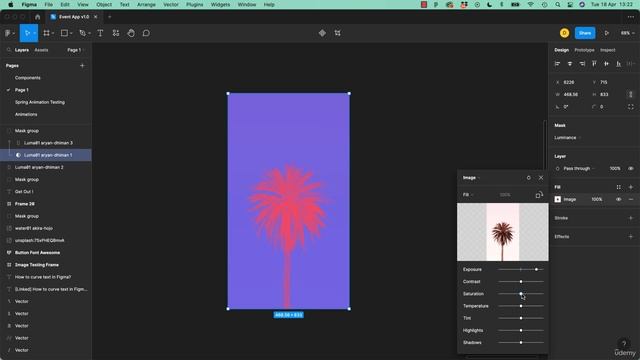Adjust the Saturation slider handle
Screen dimensions: 640x360
521,293
